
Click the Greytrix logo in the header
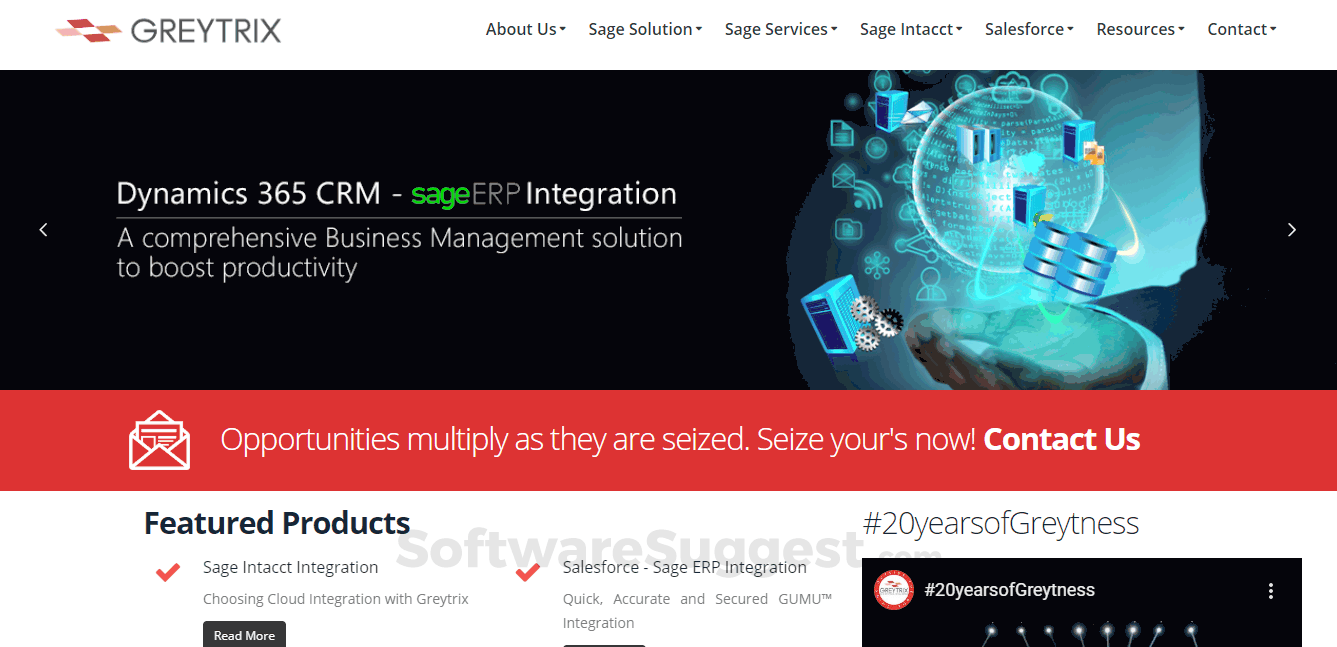click(x=168, y=30)
